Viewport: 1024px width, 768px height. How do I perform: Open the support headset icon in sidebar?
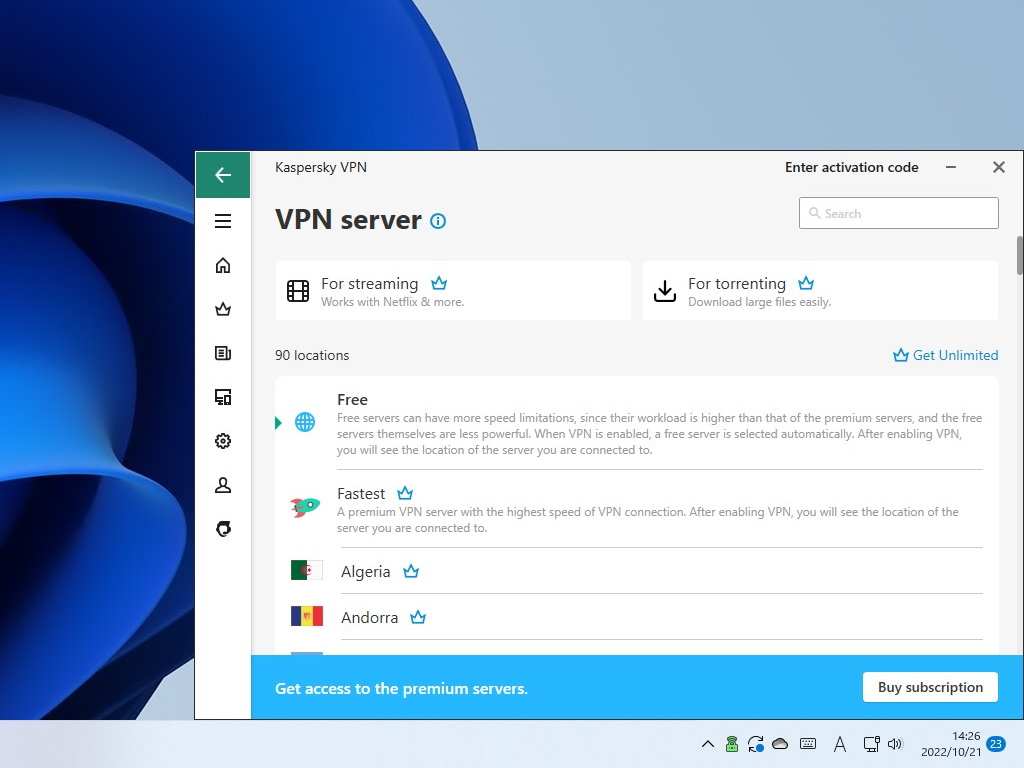223,529
